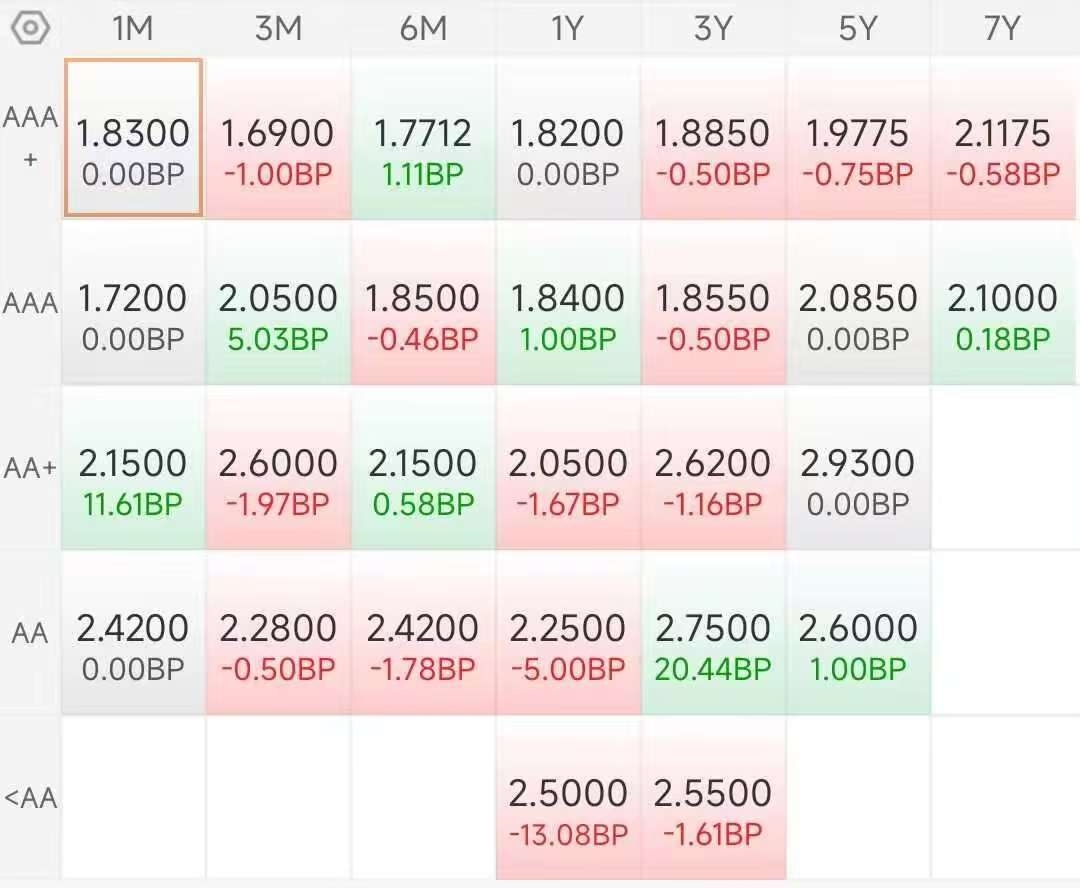Open the hexagon settings icon
The image size is (1080, 888).
pyautogui.click(x=31, y=28)
